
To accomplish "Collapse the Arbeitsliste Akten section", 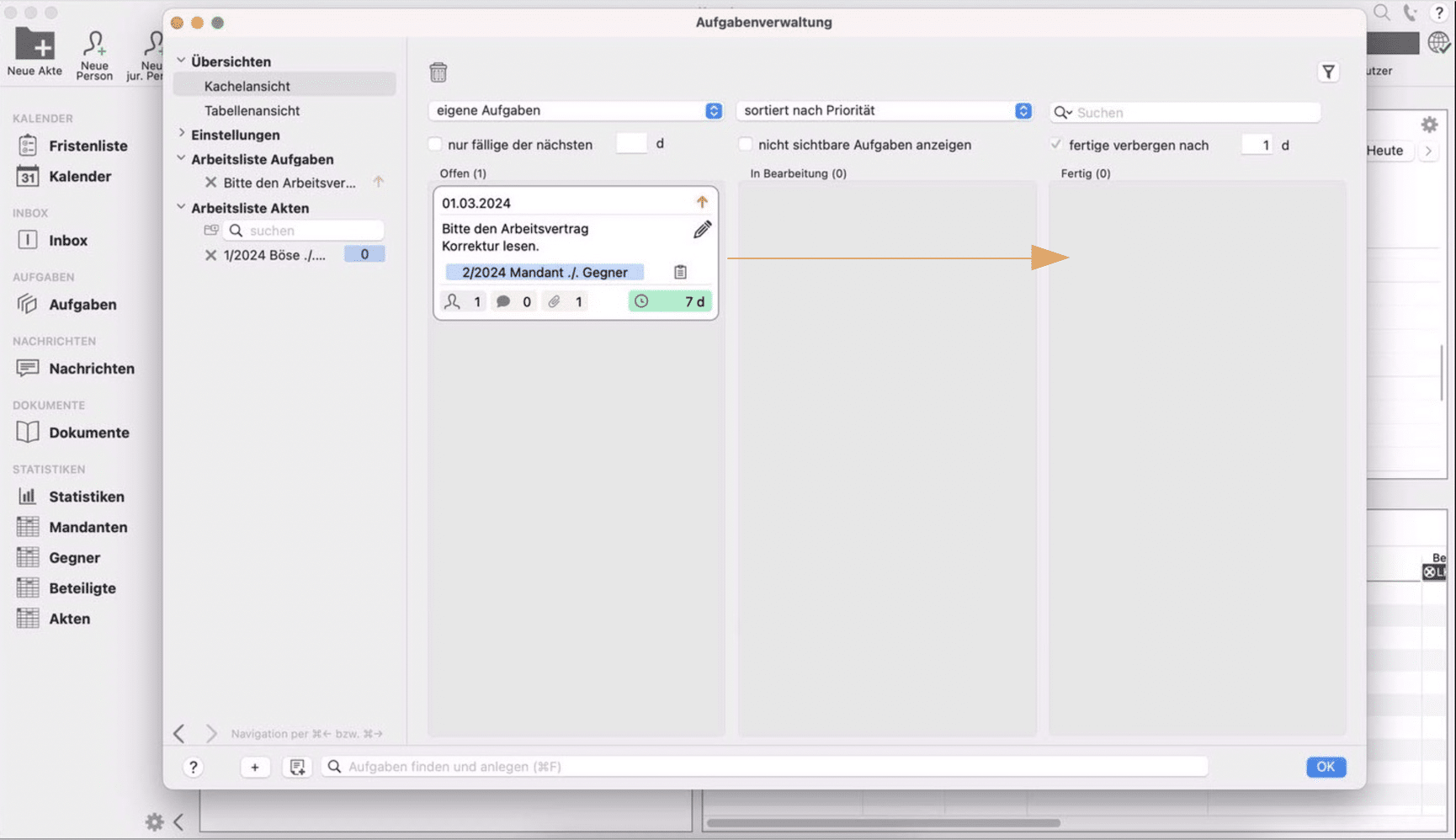I will (181, 207).
